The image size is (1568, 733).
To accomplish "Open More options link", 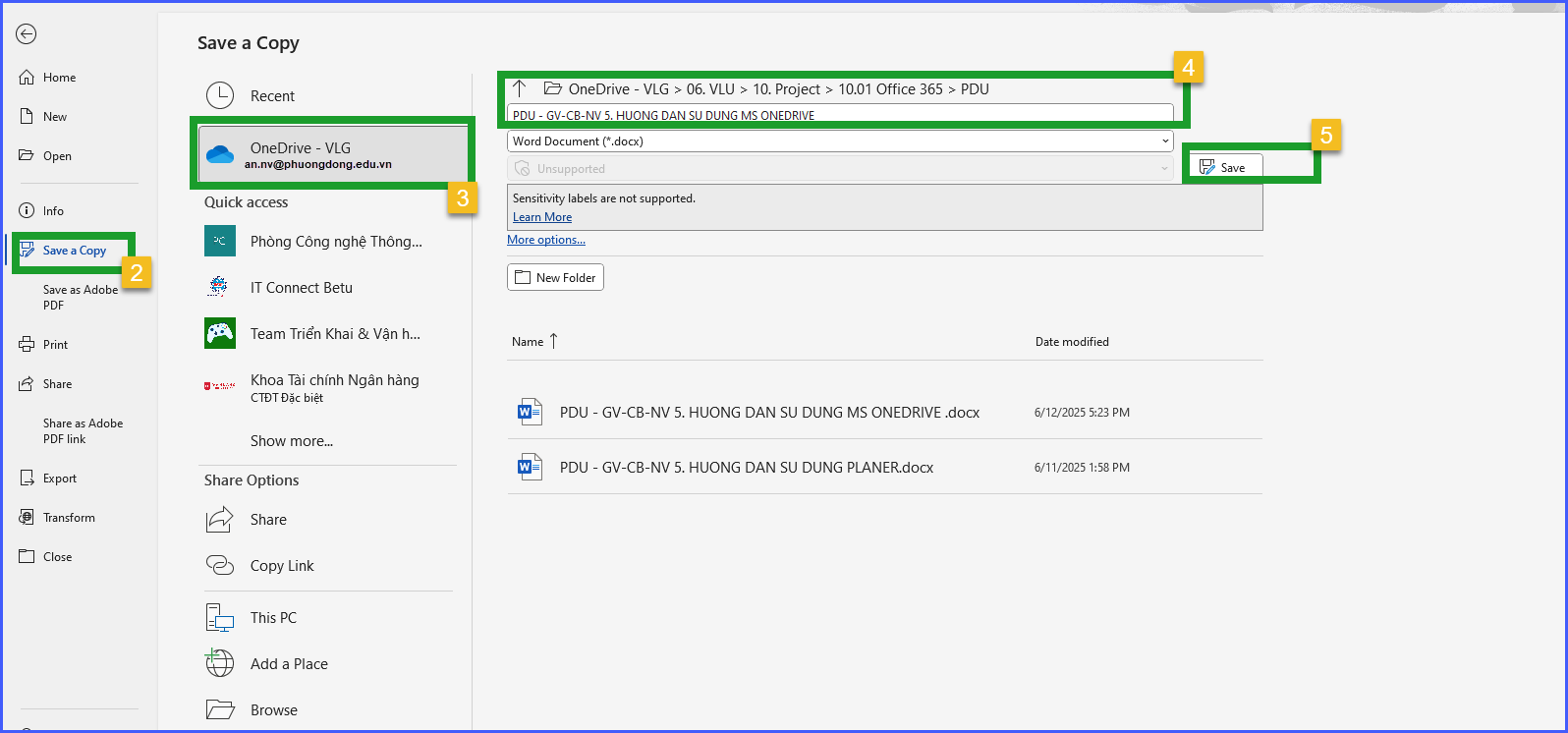I will point(546,240).
